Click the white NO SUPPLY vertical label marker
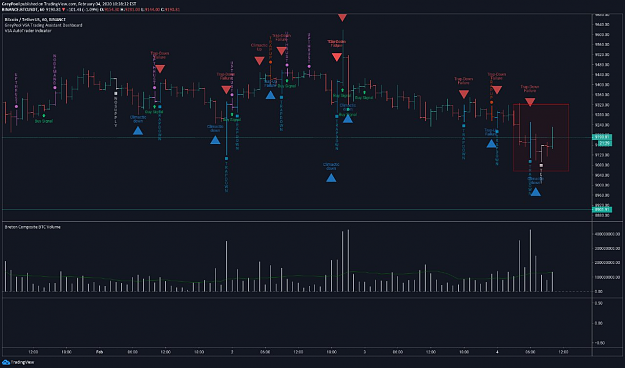The image size is (625, 368). 116,94
